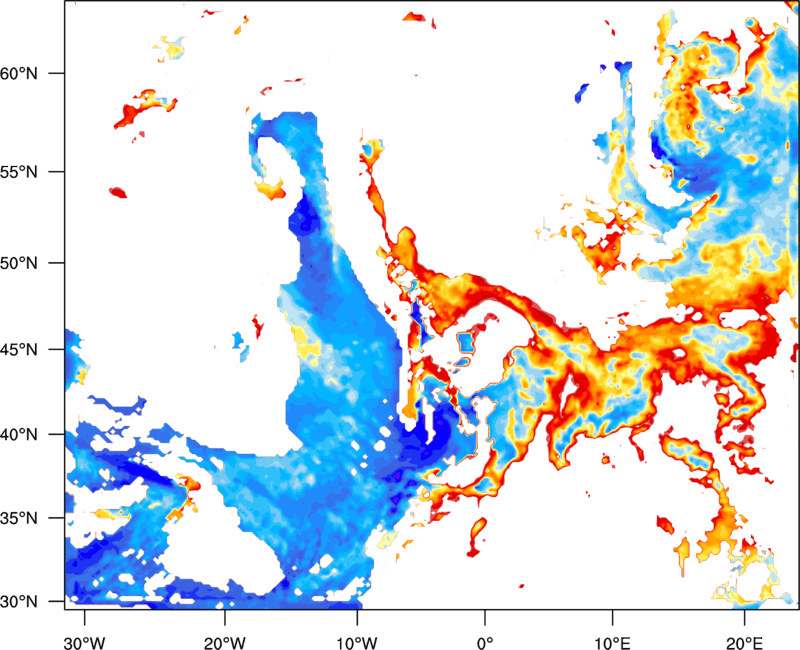Click the 60°N latitude label
Image resolution: width=800 pixels, height=650 pixels.
[19, 73]
